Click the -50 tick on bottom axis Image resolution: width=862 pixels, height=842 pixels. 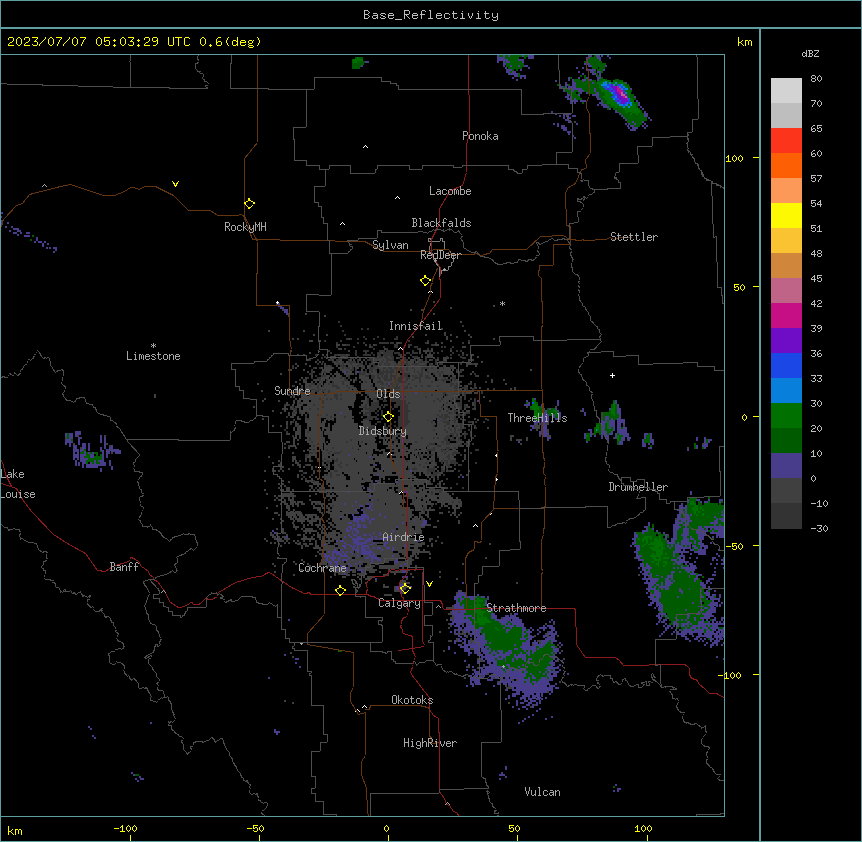[x=256, y=828]
